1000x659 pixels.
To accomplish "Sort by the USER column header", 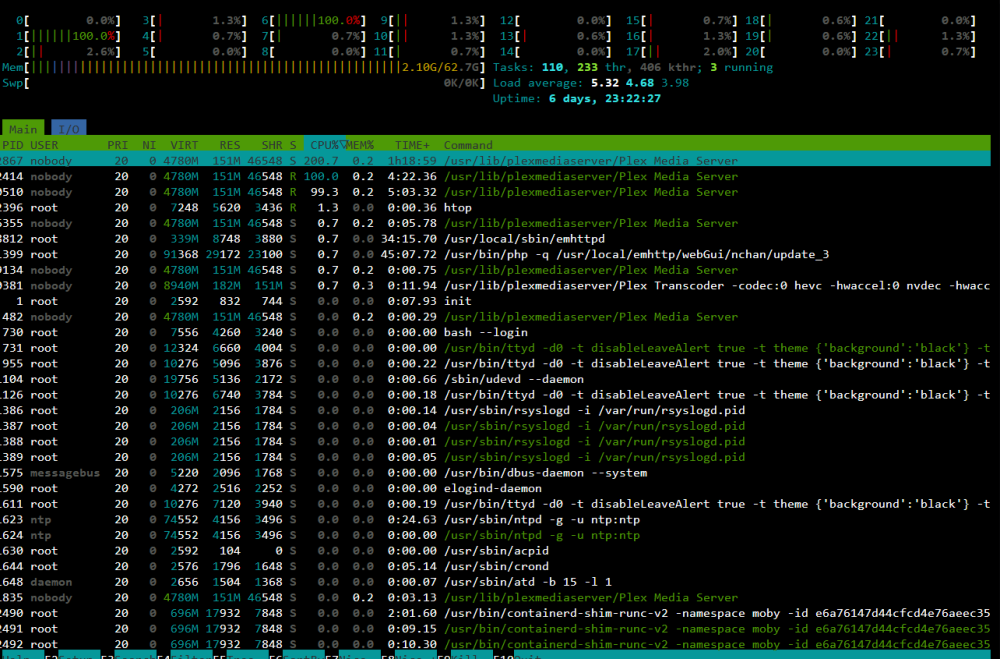I will pyautogui.click(x=44, y=145).
